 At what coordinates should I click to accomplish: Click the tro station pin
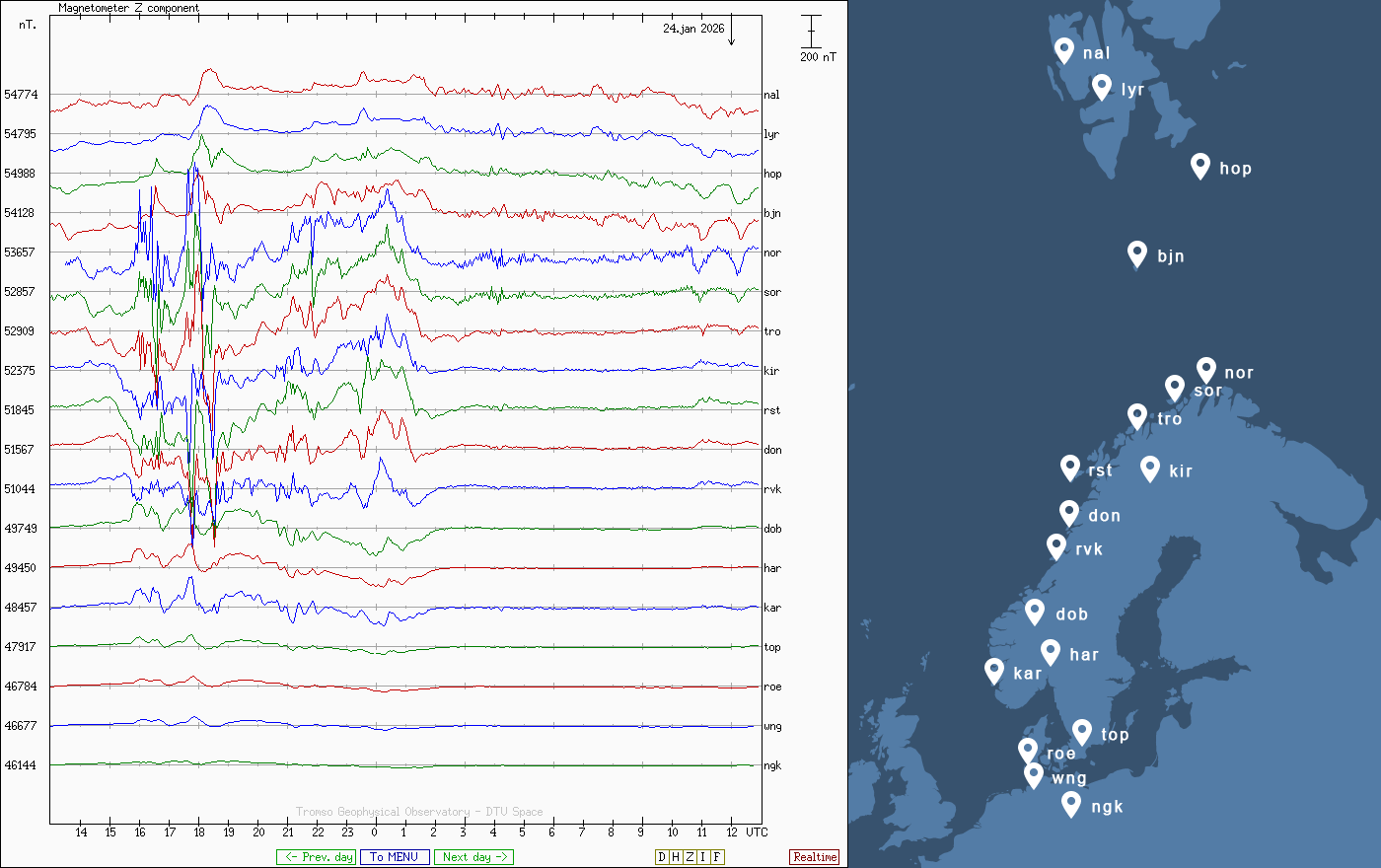tap(1136, 415)
